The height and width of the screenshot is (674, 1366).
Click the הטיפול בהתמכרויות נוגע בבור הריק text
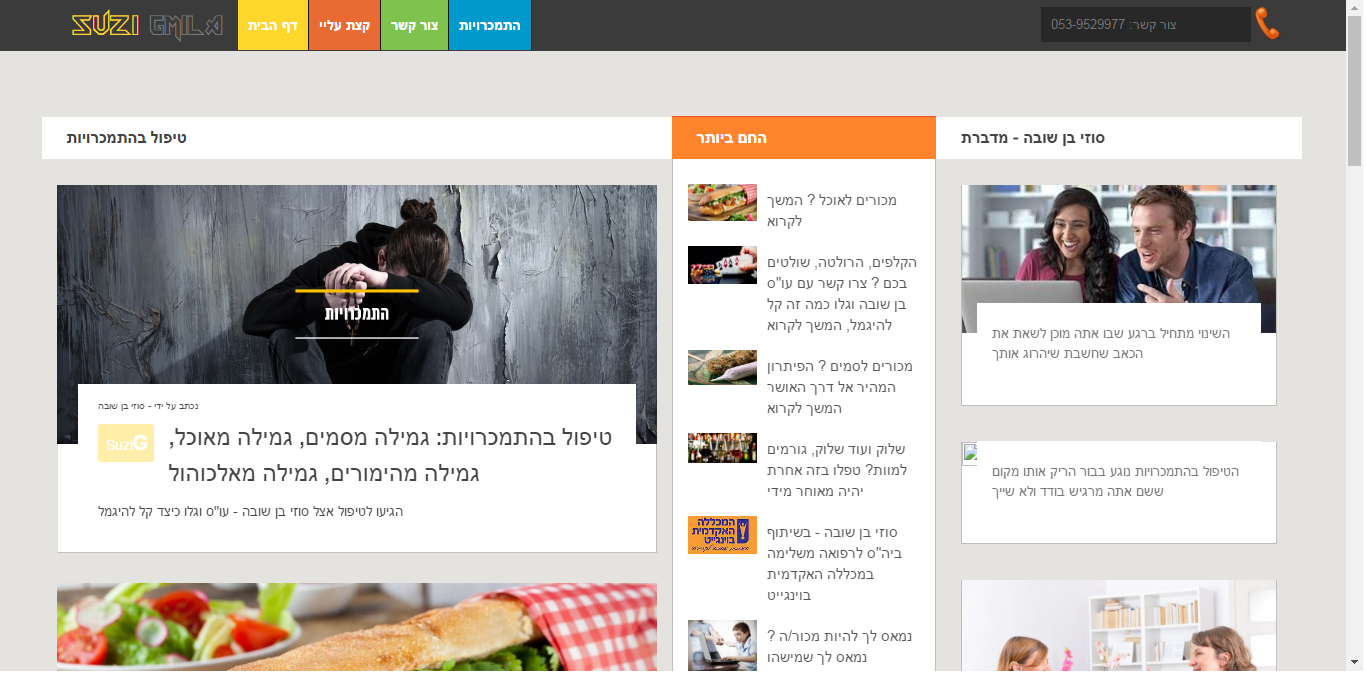(x=1115, y=481)
